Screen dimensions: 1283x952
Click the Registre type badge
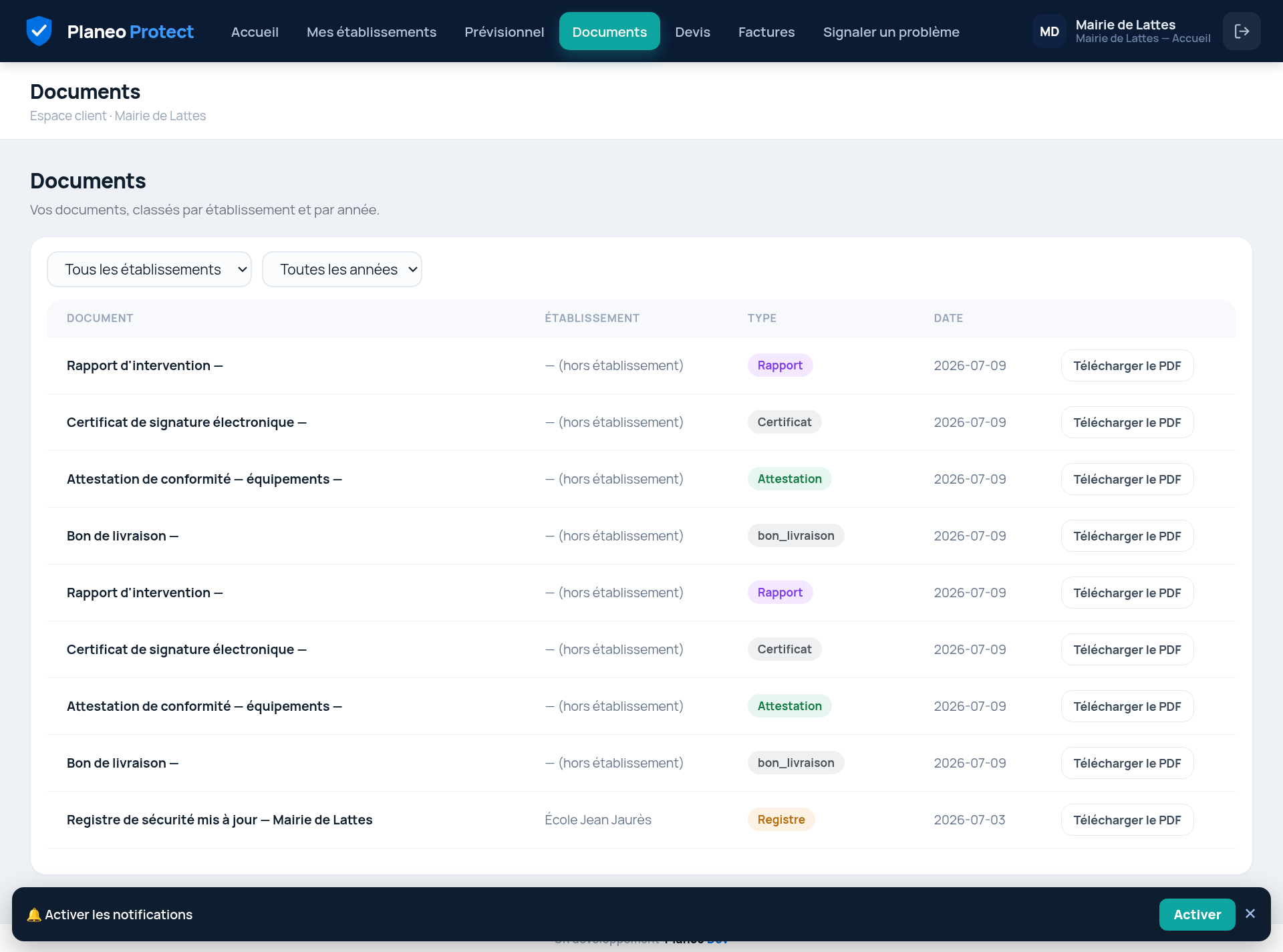(x=781, y=820)
